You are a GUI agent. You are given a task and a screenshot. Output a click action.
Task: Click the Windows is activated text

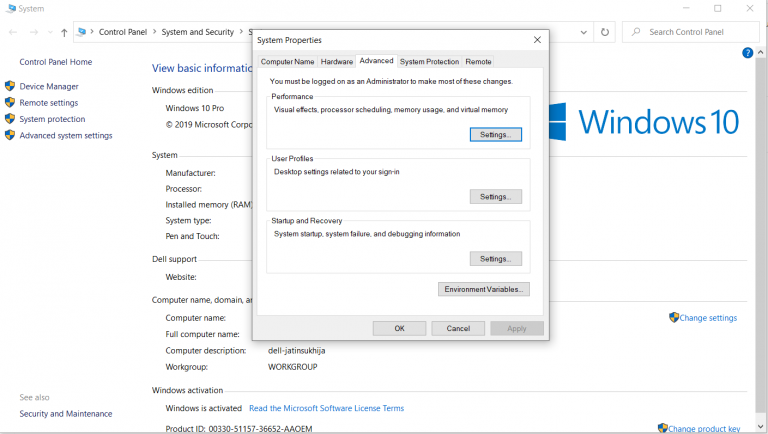[x=204, y=408]
